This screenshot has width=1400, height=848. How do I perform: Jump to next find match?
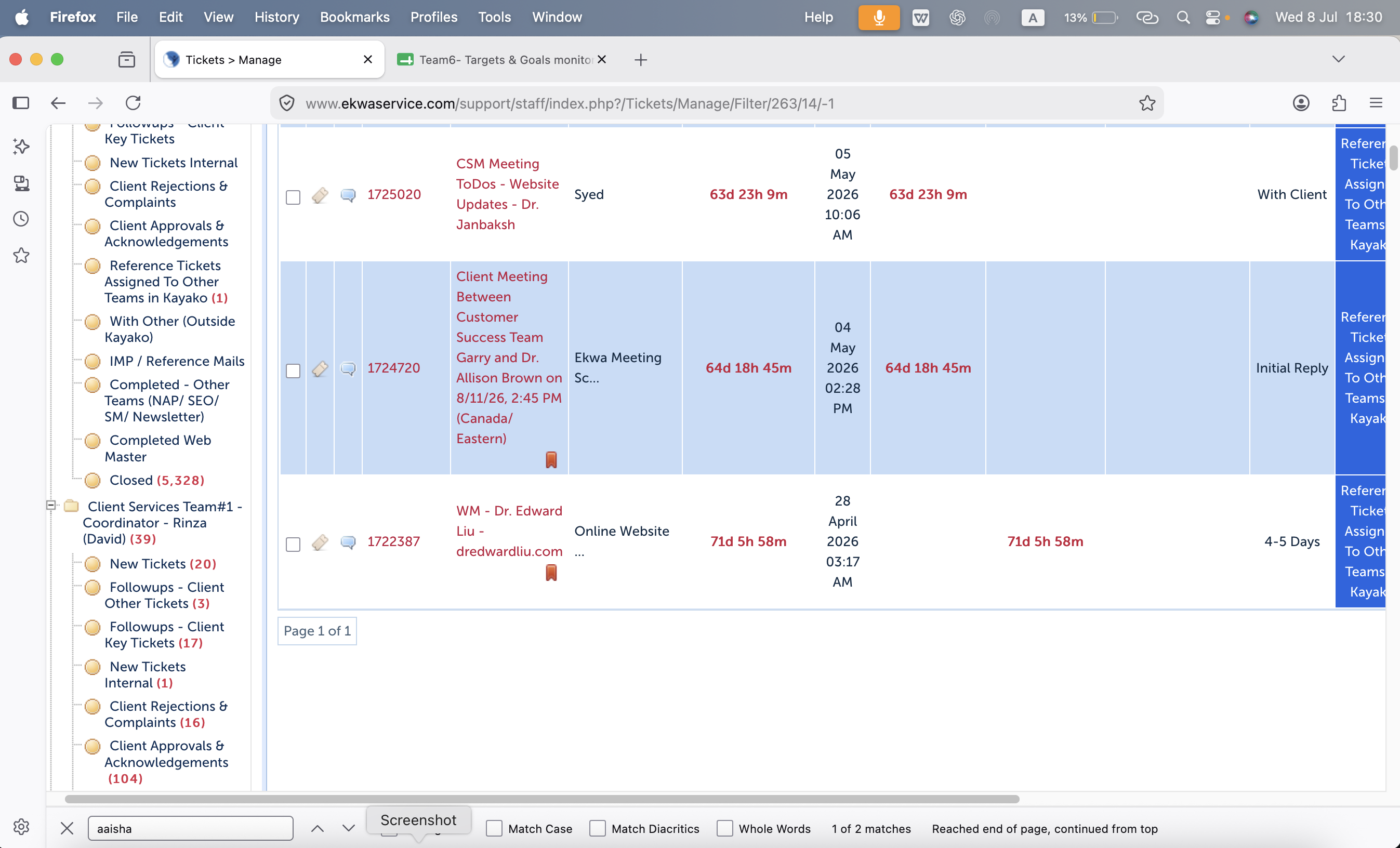(348, 829)
